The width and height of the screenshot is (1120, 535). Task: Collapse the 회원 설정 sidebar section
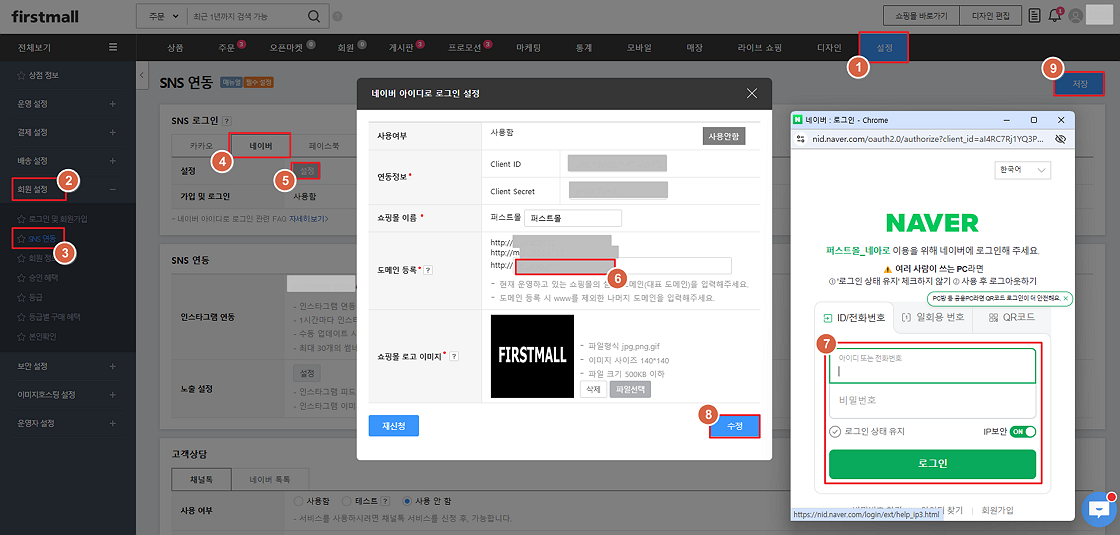(113, 190)
